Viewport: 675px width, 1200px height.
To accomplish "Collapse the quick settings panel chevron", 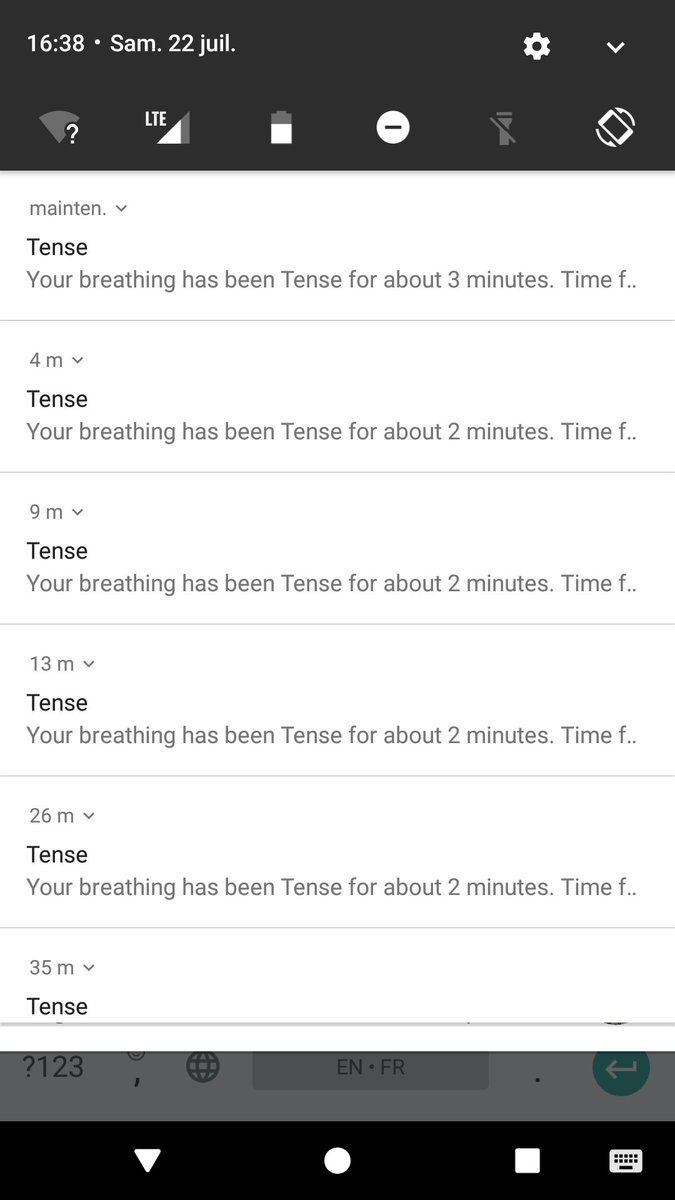I will pos(615,47).
